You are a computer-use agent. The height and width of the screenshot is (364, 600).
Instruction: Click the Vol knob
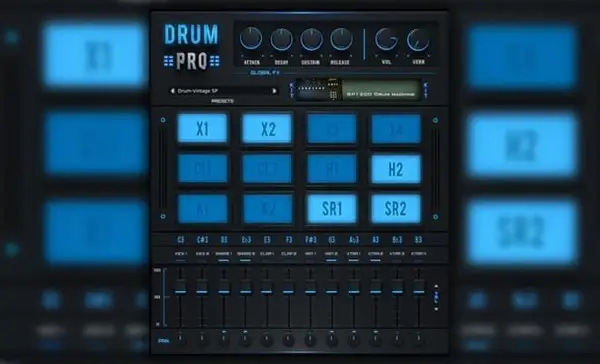(386, 39)
